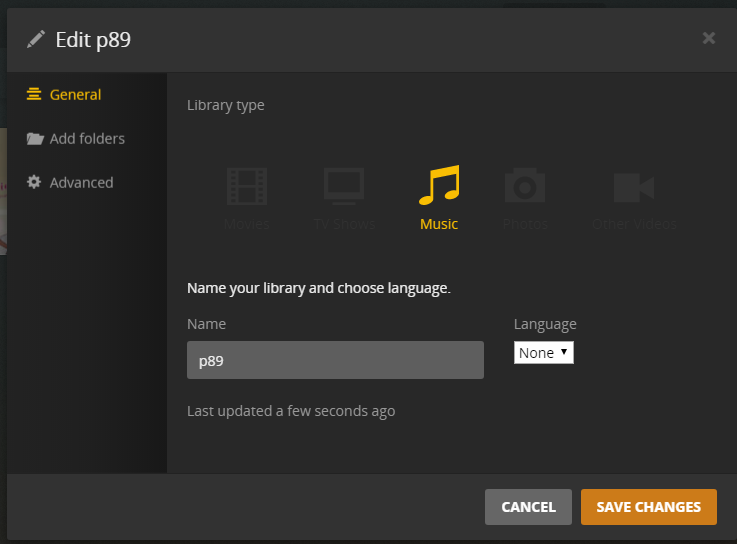Click the Cancel button
Image resolution: width=737 pixels, height=544 pixels.
coord(528,507)
